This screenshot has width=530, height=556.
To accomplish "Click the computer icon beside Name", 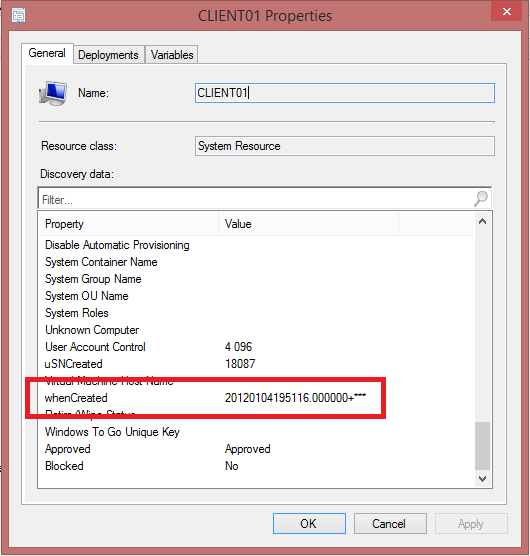I will (x=53, y=93).
